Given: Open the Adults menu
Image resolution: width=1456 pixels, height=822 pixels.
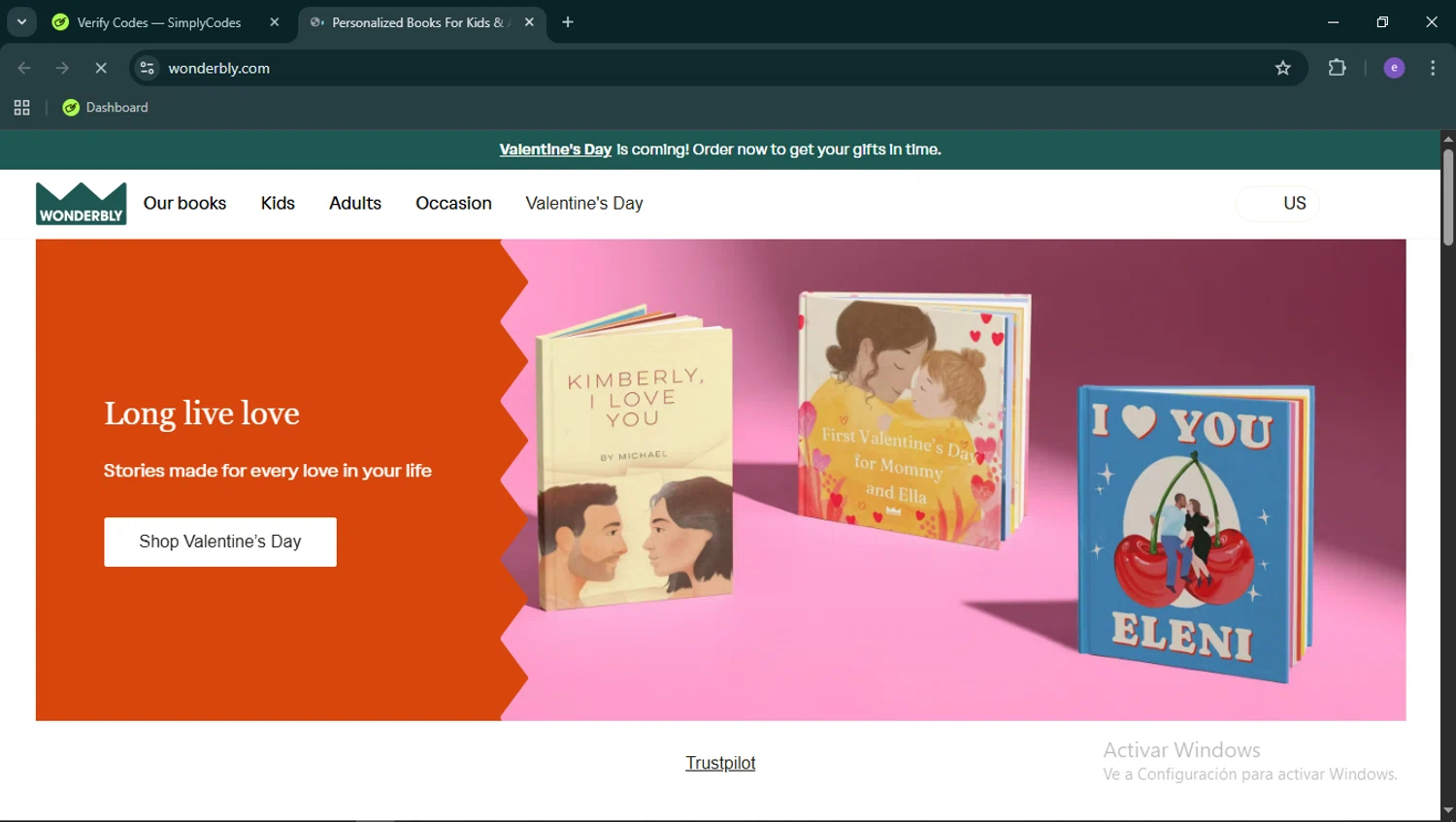Looking at the screenshot, I should pos(355,203).
